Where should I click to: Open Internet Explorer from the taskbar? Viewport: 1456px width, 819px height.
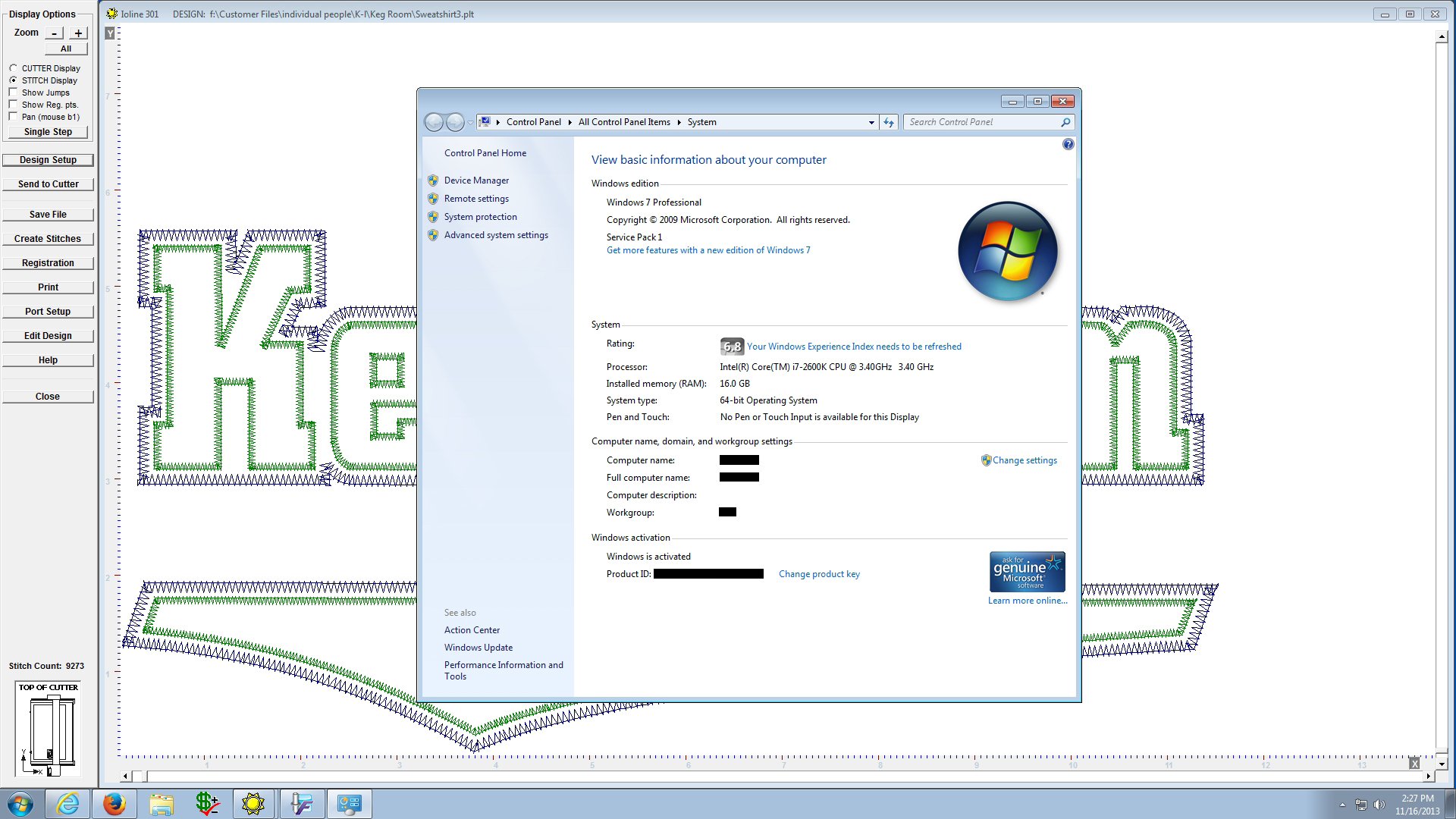[68, 804]
